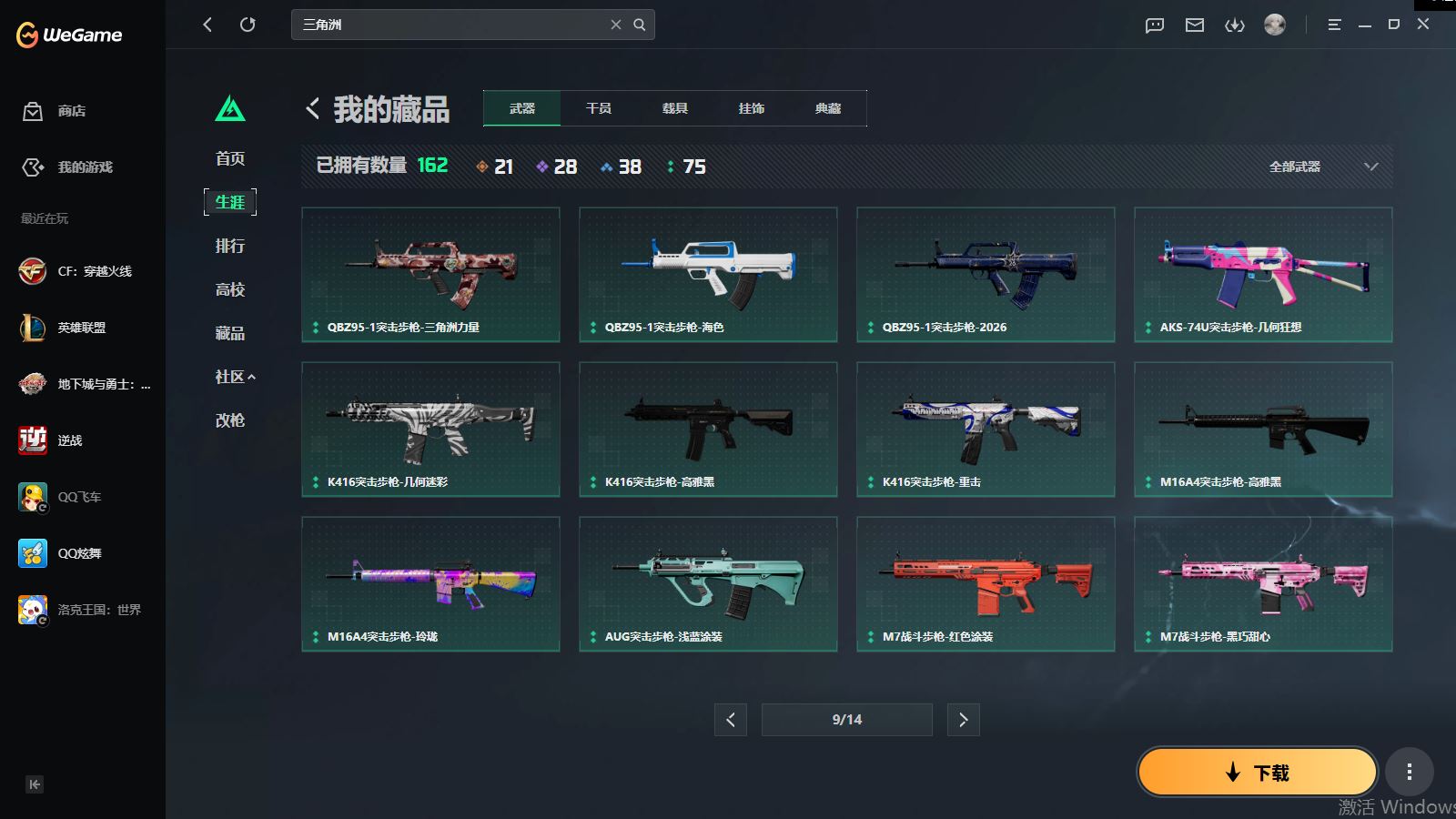Screen dimensions: 1456x819
Task: Open the user avatar profile
Action: tap(1275, 25)
